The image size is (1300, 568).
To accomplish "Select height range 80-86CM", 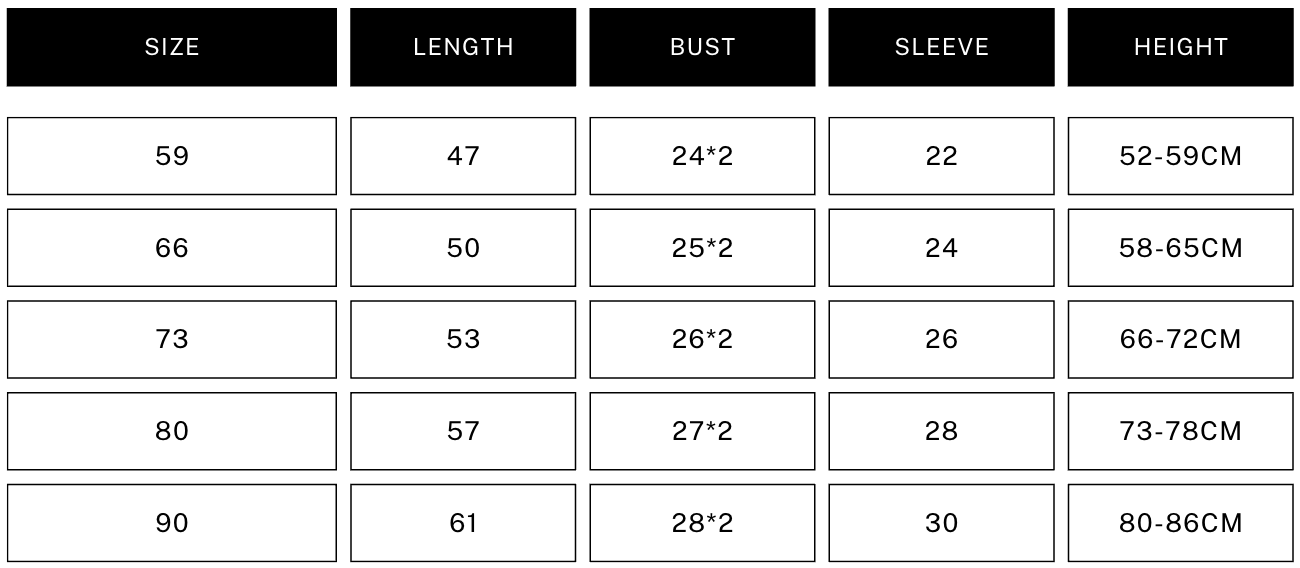I will point(1180,523).
